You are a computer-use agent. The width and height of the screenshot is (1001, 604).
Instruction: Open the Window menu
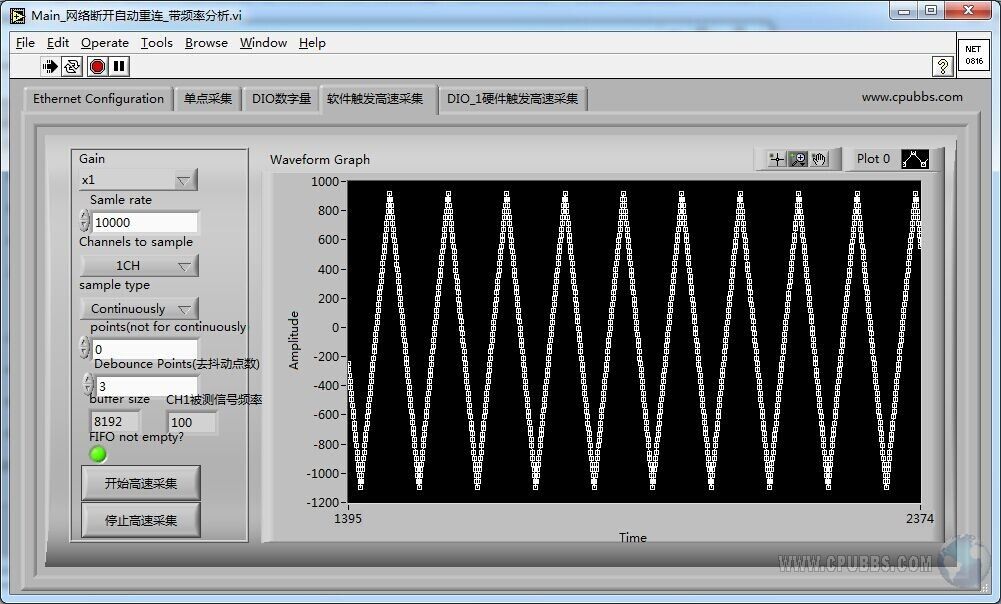pyautogui.click(x=263, y=43)
